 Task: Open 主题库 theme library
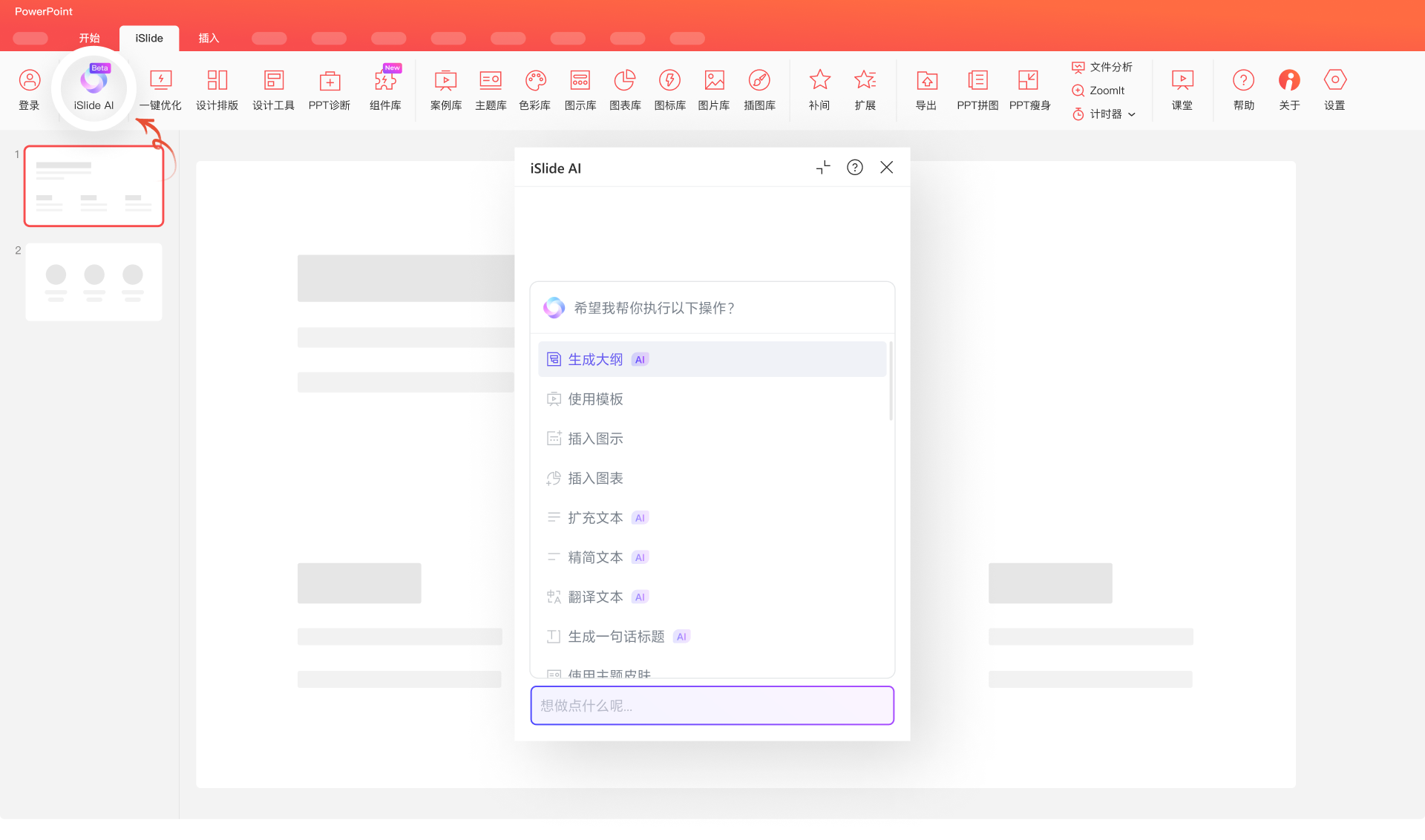click(491, 89)
